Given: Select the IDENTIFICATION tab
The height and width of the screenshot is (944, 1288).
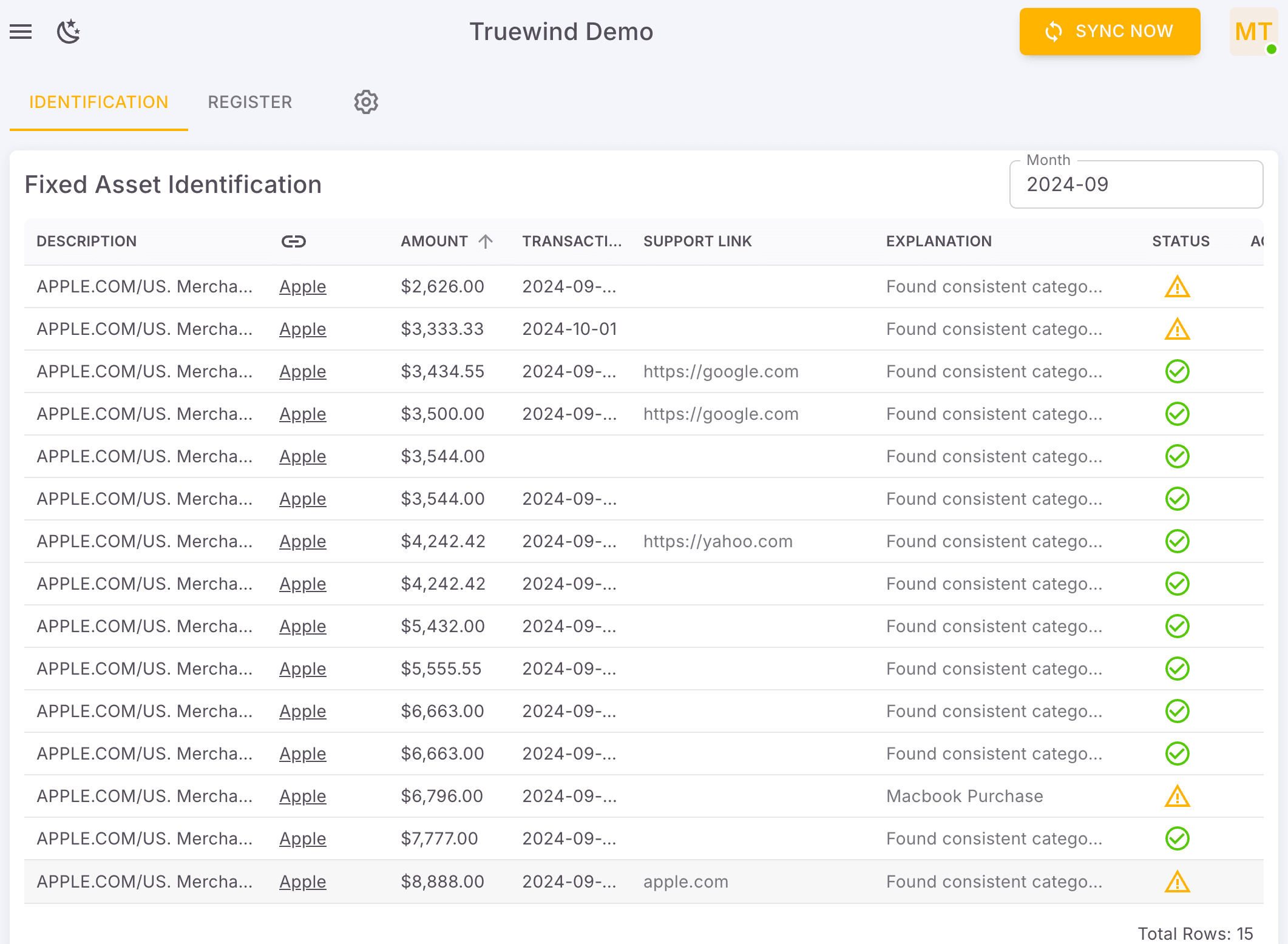Looking at the screenshot, I should pos(99,102).
